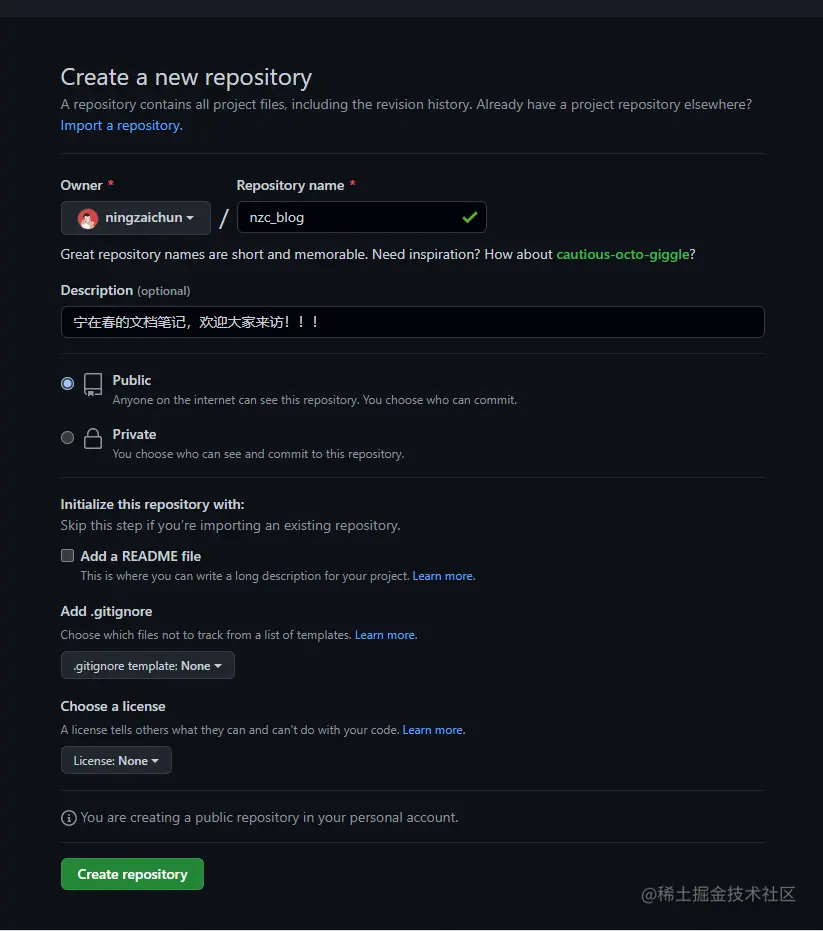Open the License selection dropdown
This screenshot has width=823, height=931.
(115, 760)
